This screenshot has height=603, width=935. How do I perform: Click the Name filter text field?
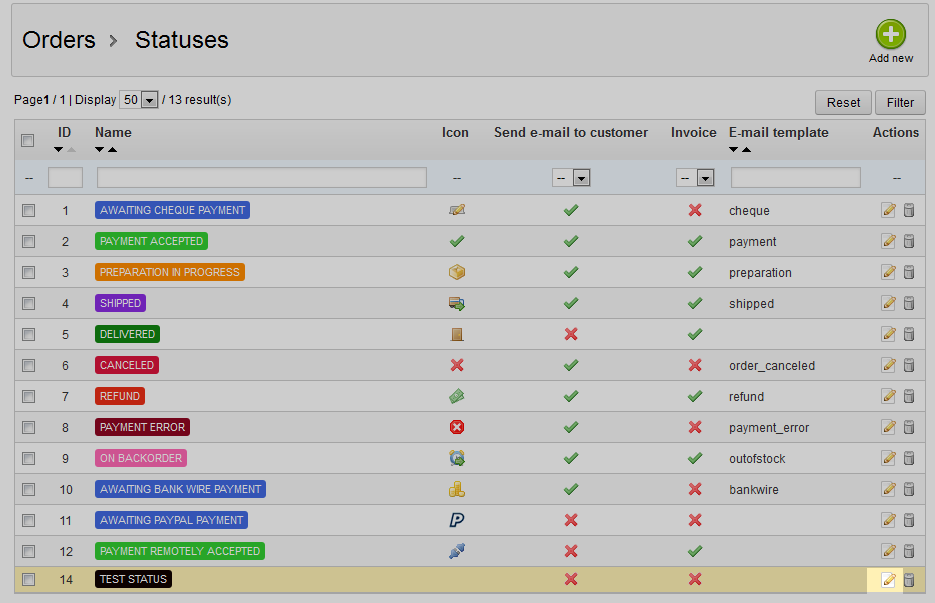point(262,178)
